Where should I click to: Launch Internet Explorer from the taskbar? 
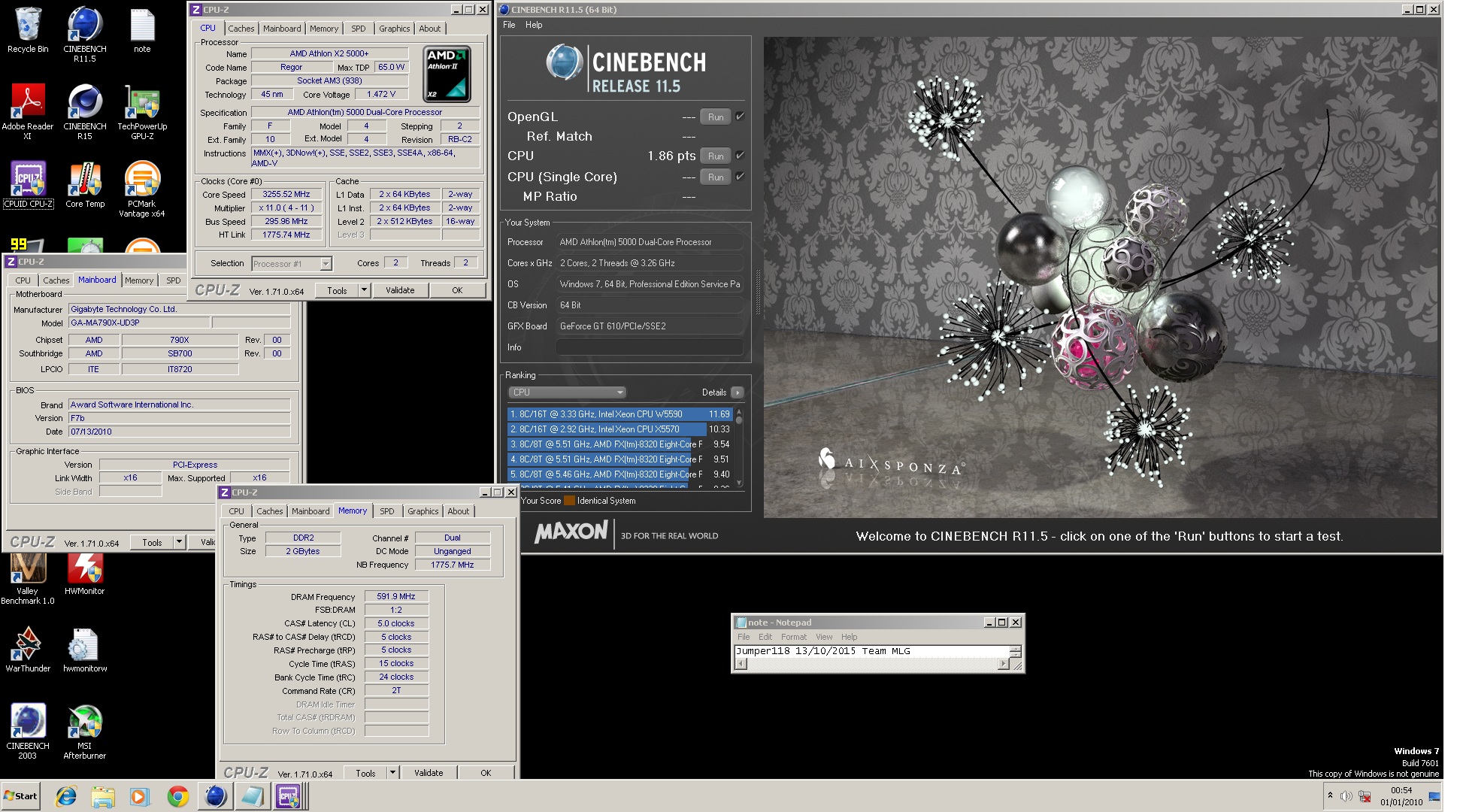66,796
